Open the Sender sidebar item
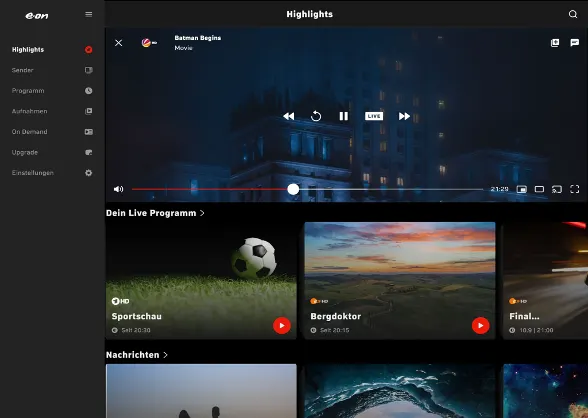The width and height of the screenshot is (588, 418). coord(52,70)
